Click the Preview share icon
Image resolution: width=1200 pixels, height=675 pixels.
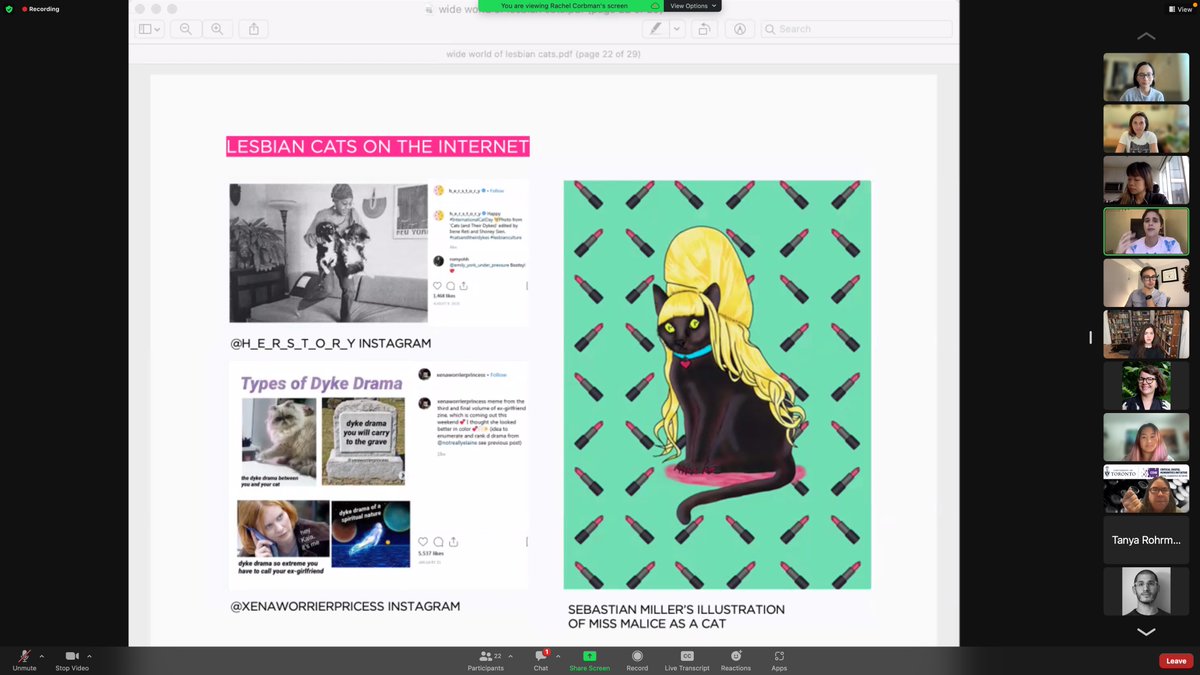254,29
